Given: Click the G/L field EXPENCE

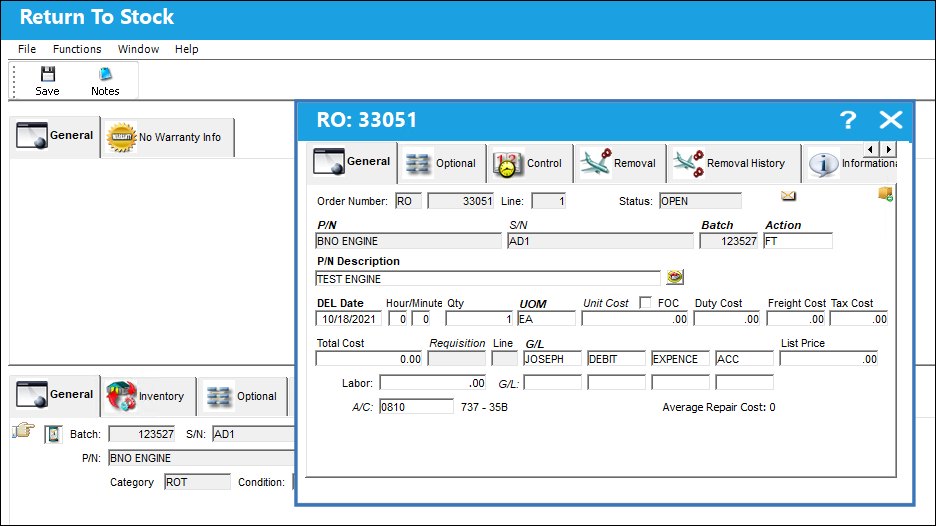Looking at the screenshot, I should point(681,359).
